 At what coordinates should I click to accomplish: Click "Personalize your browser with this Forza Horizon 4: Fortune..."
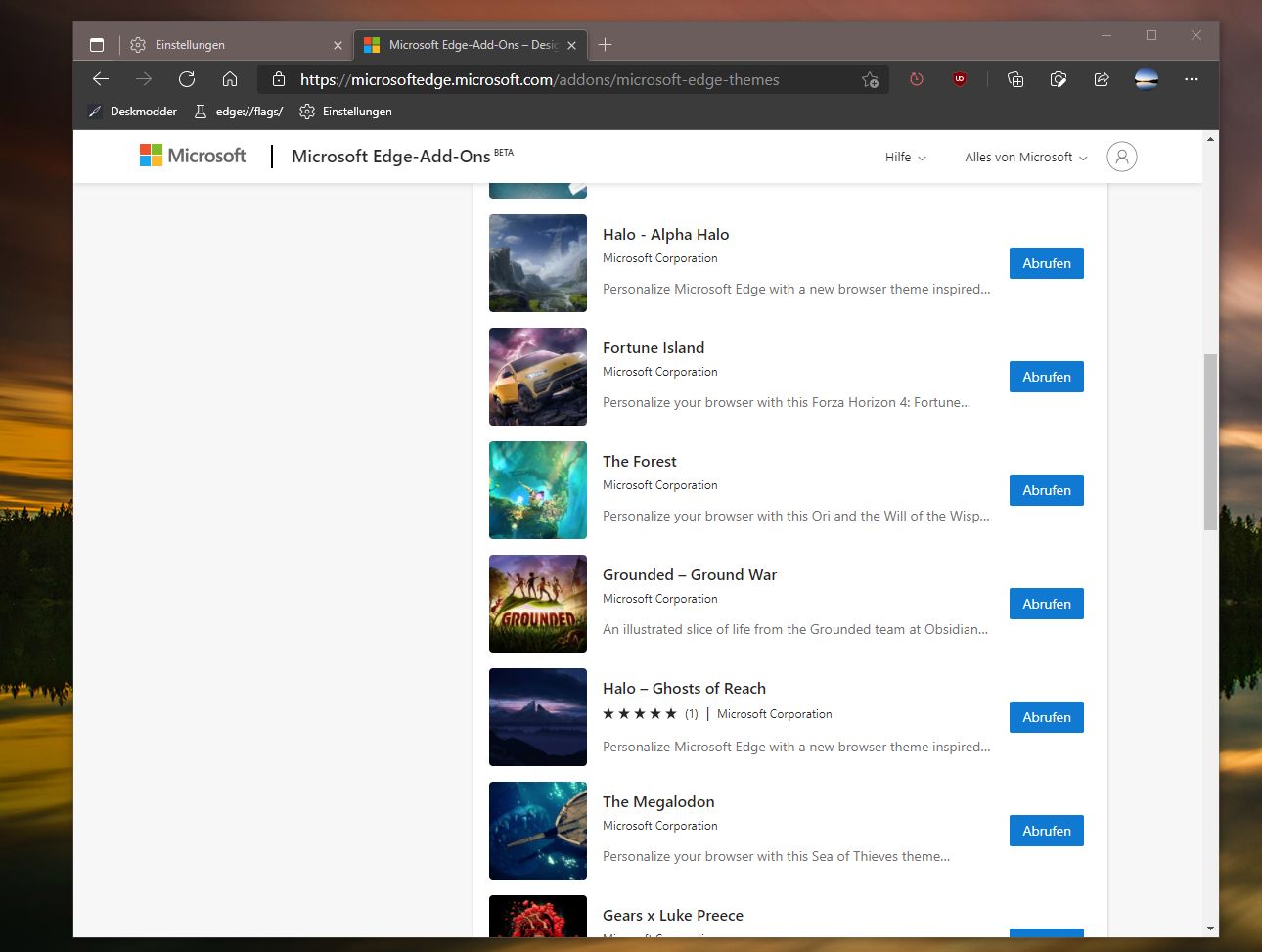tap(787, 403)
